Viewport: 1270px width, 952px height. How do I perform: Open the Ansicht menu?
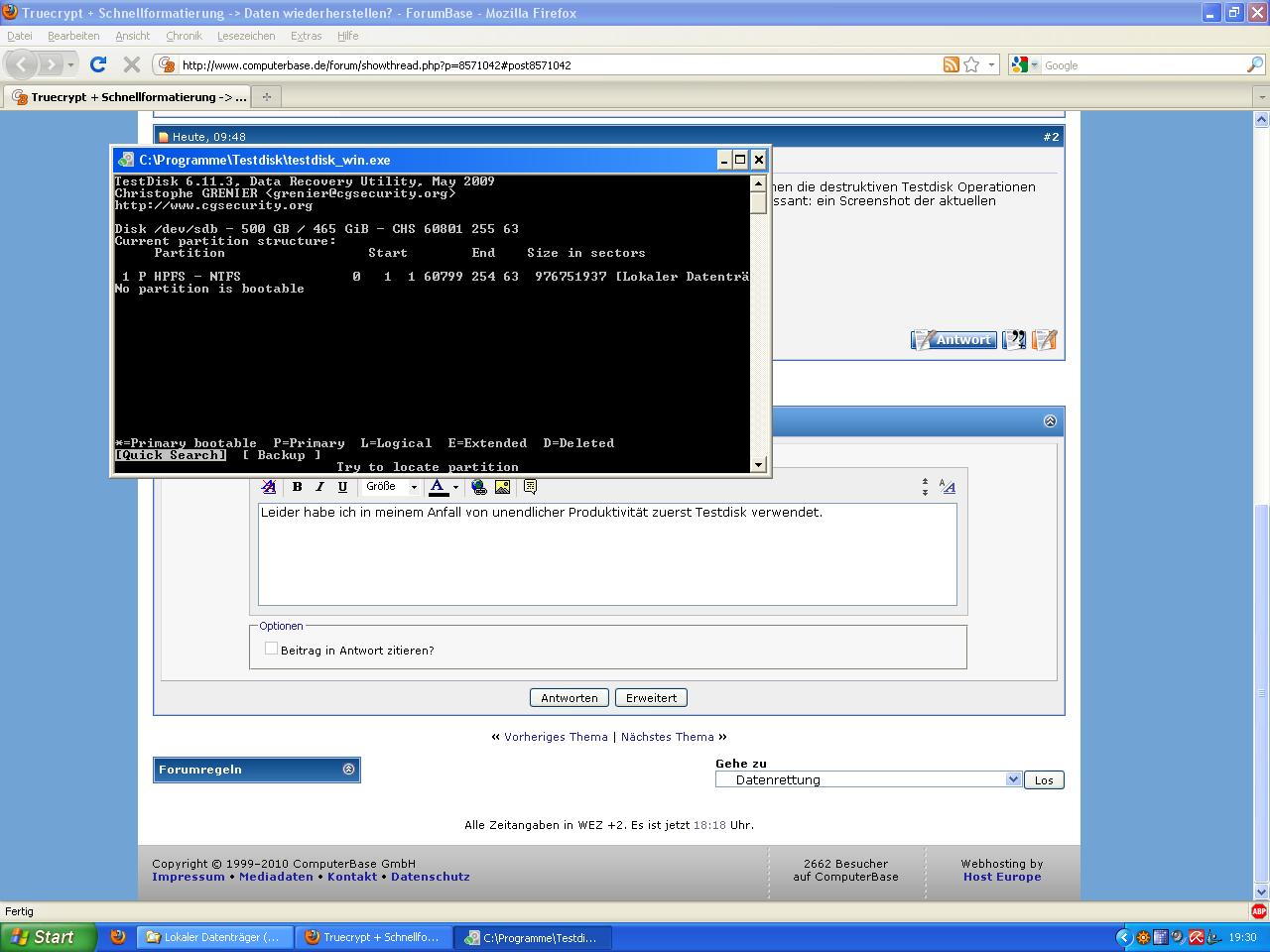point(133,36)
